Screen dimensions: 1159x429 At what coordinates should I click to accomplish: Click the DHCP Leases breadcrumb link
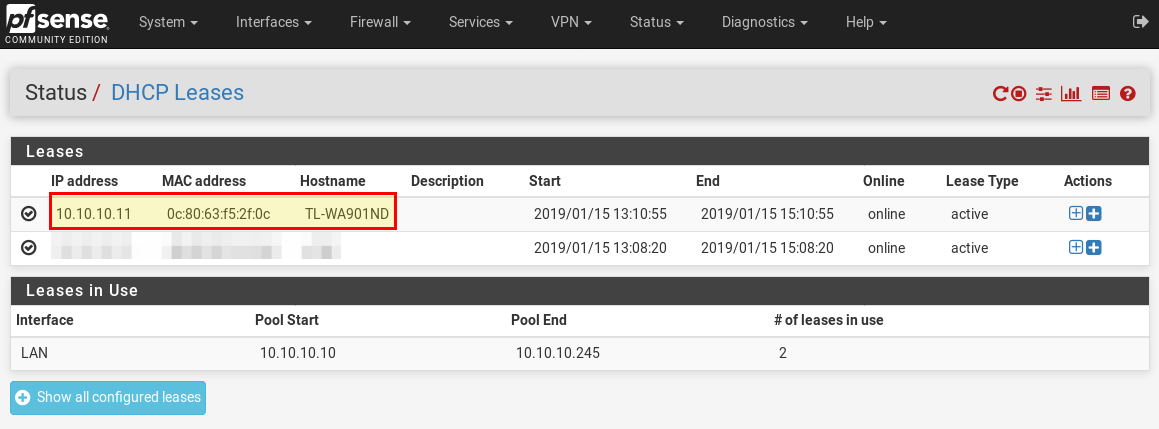(x=177, y=93)
